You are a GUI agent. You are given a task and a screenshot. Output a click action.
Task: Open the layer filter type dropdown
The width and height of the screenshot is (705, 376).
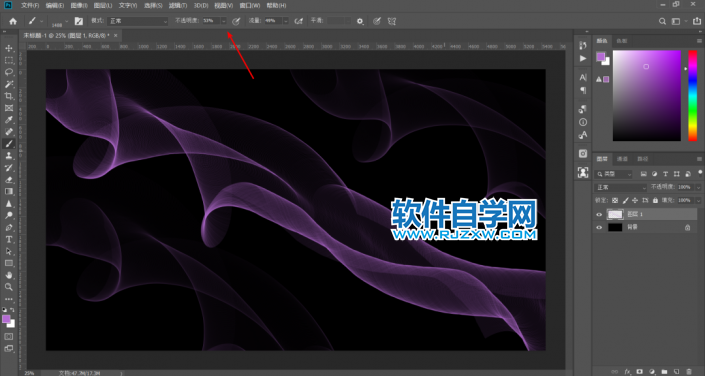[613, 174]
